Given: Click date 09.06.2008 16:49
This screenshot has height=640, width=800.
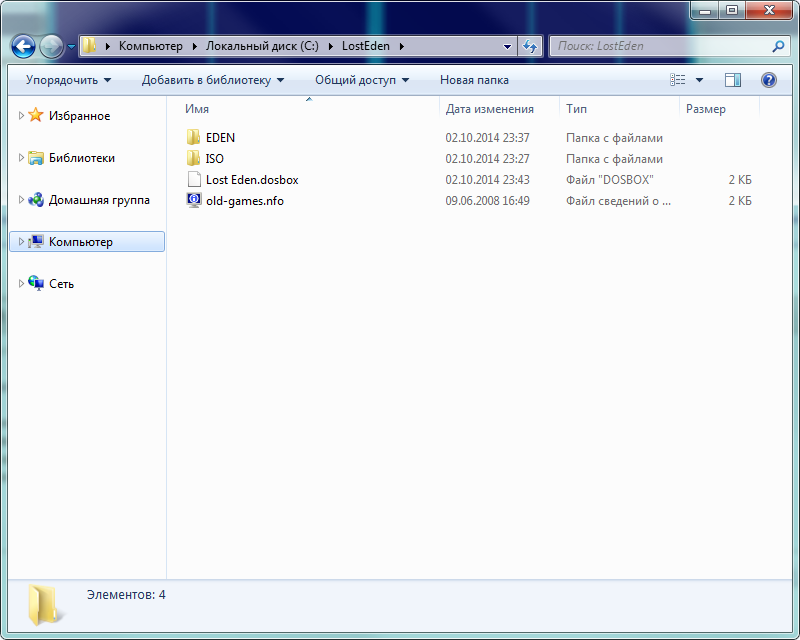Looking at the screenshot, I should pyautogui.click(x=487, y=201).
